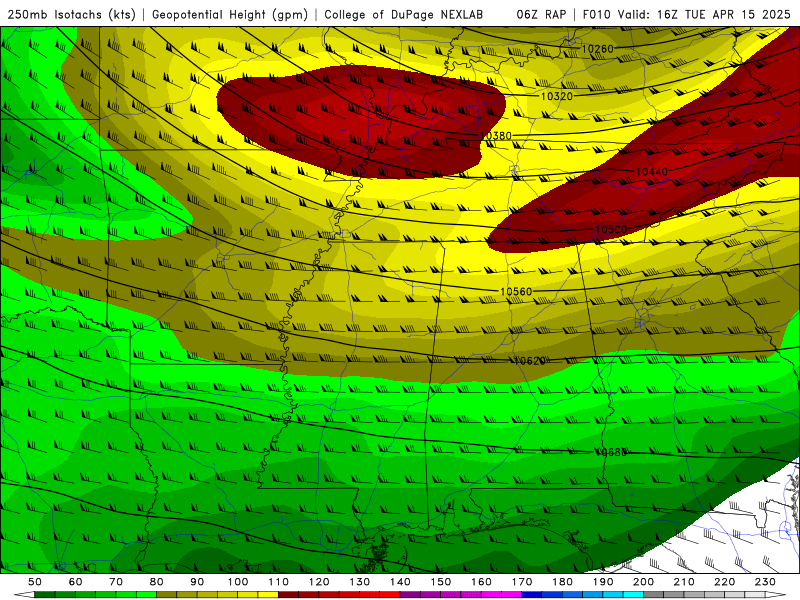Click the "250mb Isotachs (kts)" title text

[x=71, y=15]
